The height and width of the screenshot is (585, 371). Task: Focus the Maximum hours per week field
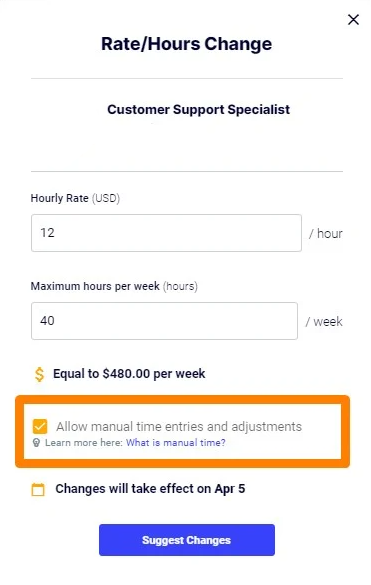point(164,321)
